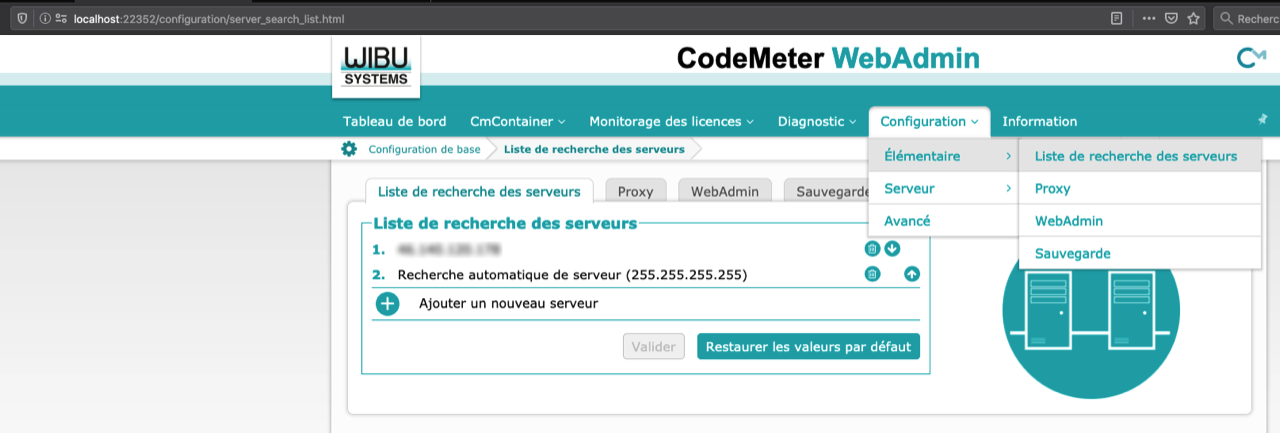The width and height of the screenshot is (1280, 433).
Task: Click the gear icon in breadcrumb bar
Action: [x=348, y=149]
